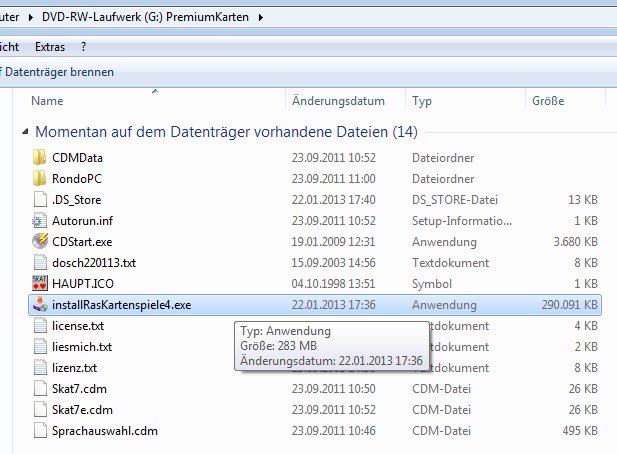Sort by Typ column header
This screenshot has width=617, height=454.
[421, 101]
